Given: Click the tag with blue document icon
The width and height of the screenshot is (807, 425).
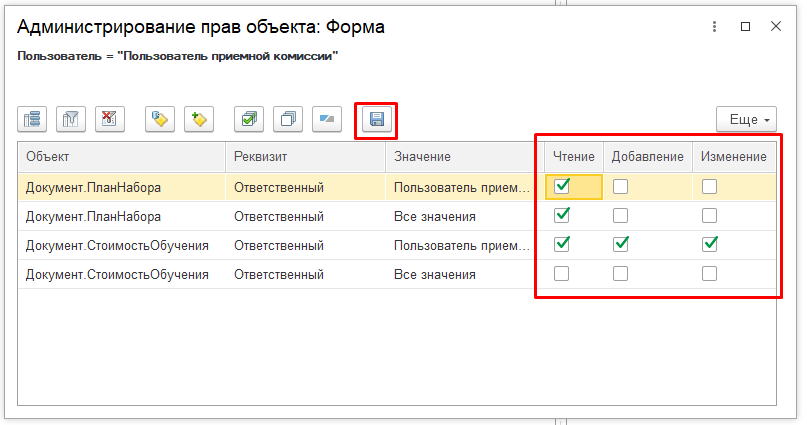Looking at the screenshot, I should pyautogui.click(x=160, y=119).
